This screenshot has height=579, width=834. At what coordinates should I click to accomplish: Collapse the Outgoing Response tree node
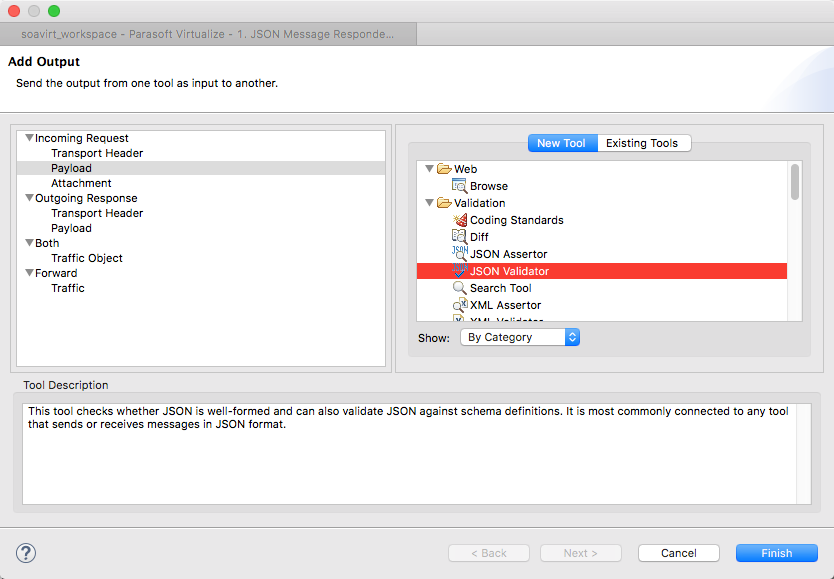[x=29, y=198]
